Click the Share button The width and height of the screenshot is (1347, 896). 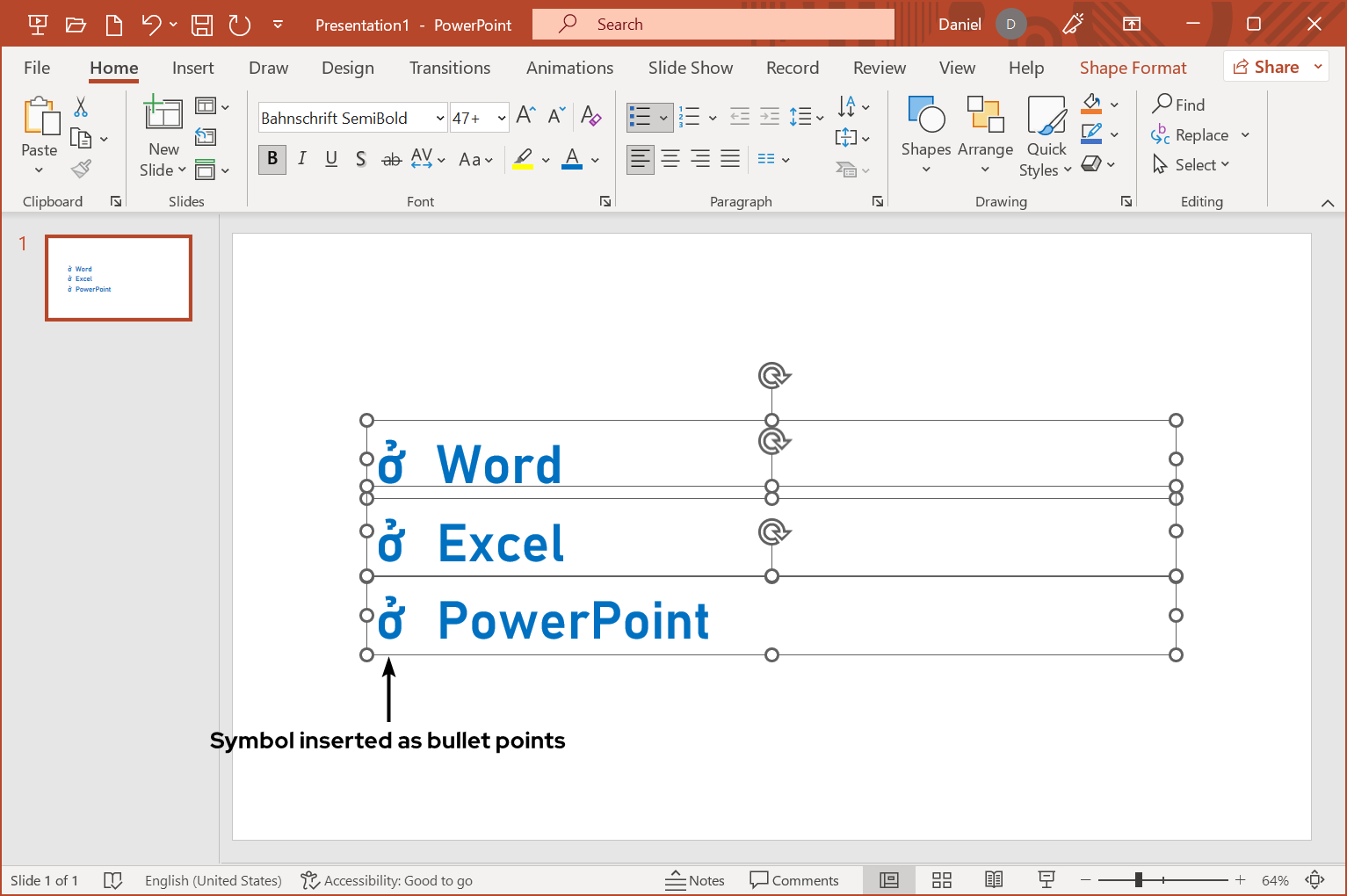pyautogui.click(x=1265, y=67)
